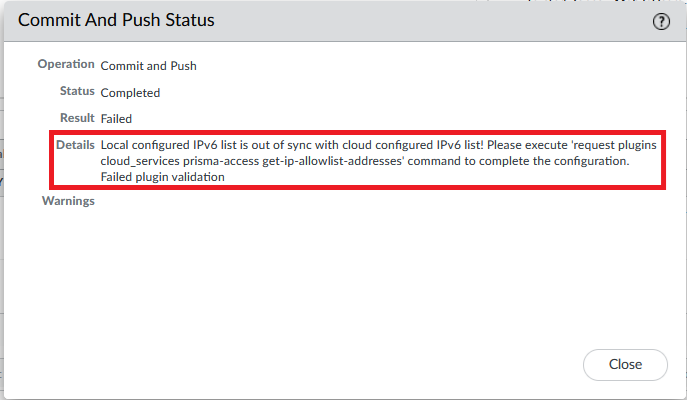687x400 pixels.
Task: Open the help question mark icon
Action: pyautogui.click(x=660, y=22)
